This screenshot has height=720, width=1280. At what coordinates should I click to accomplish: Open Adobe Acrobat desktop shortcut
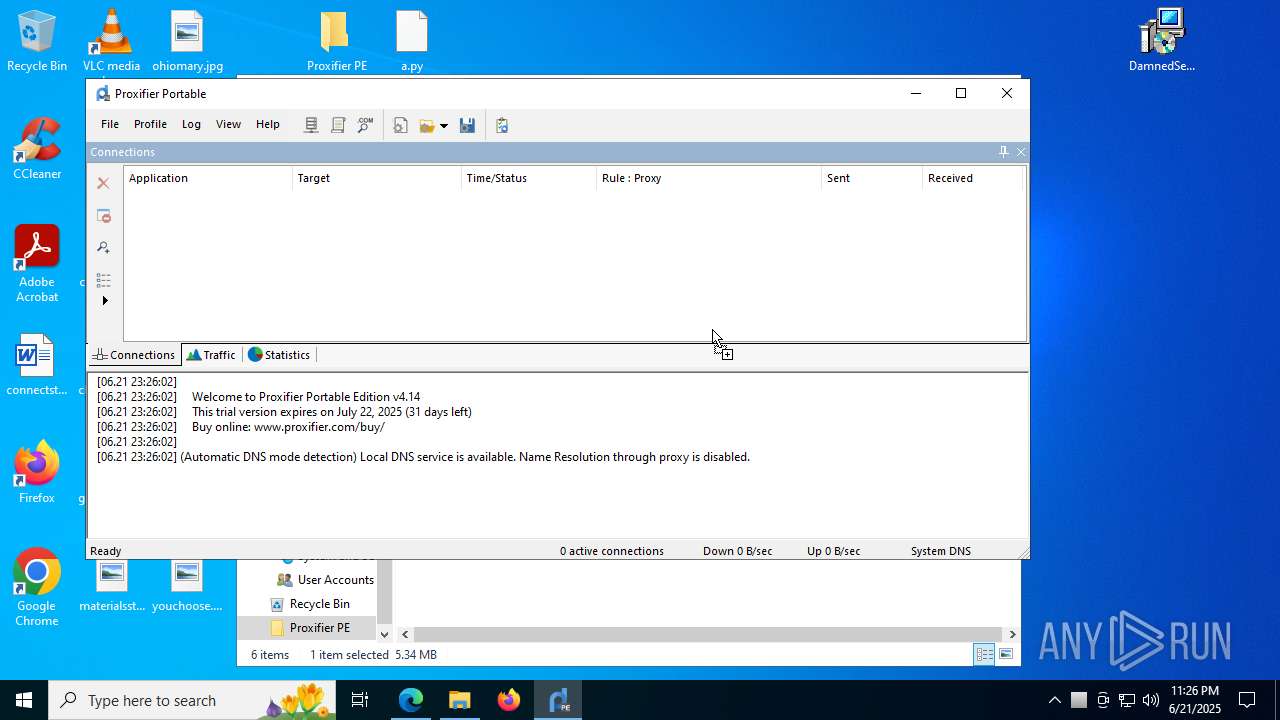37,264
